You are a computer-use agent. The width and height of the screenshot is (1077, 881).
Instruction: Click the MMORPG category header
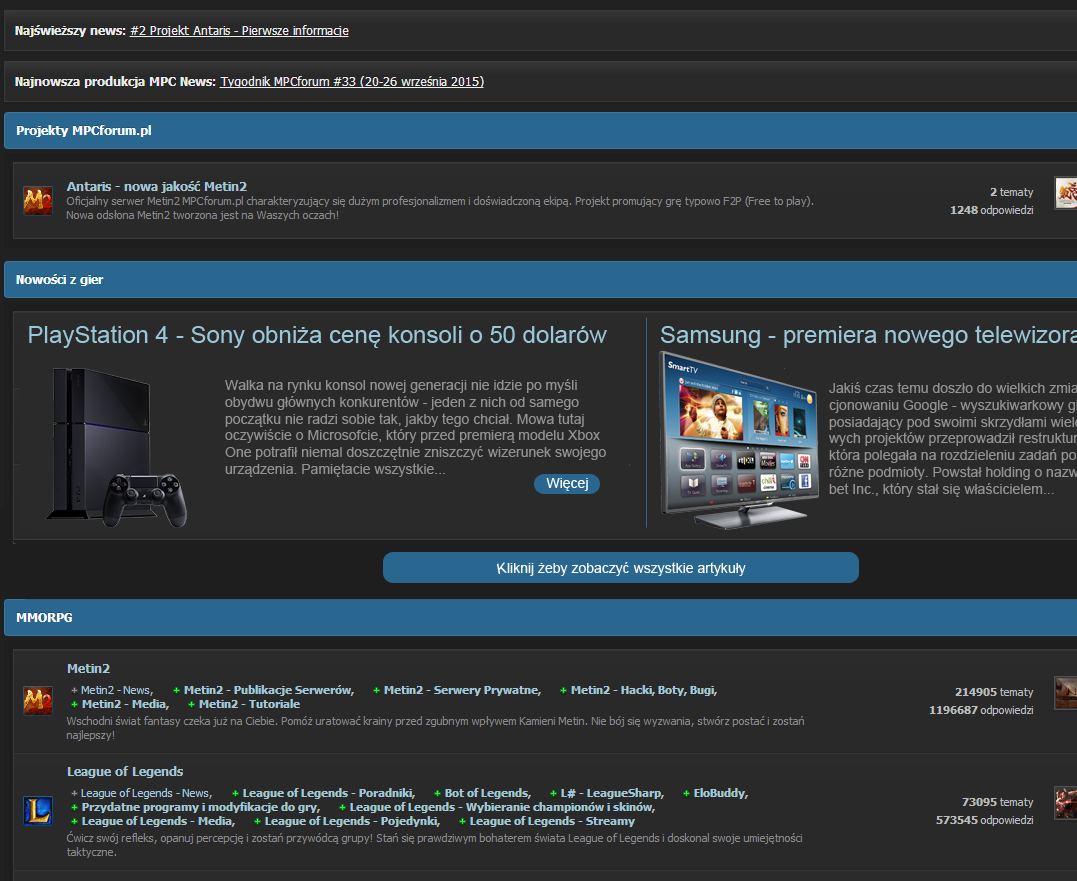click(x=541, y=617)
